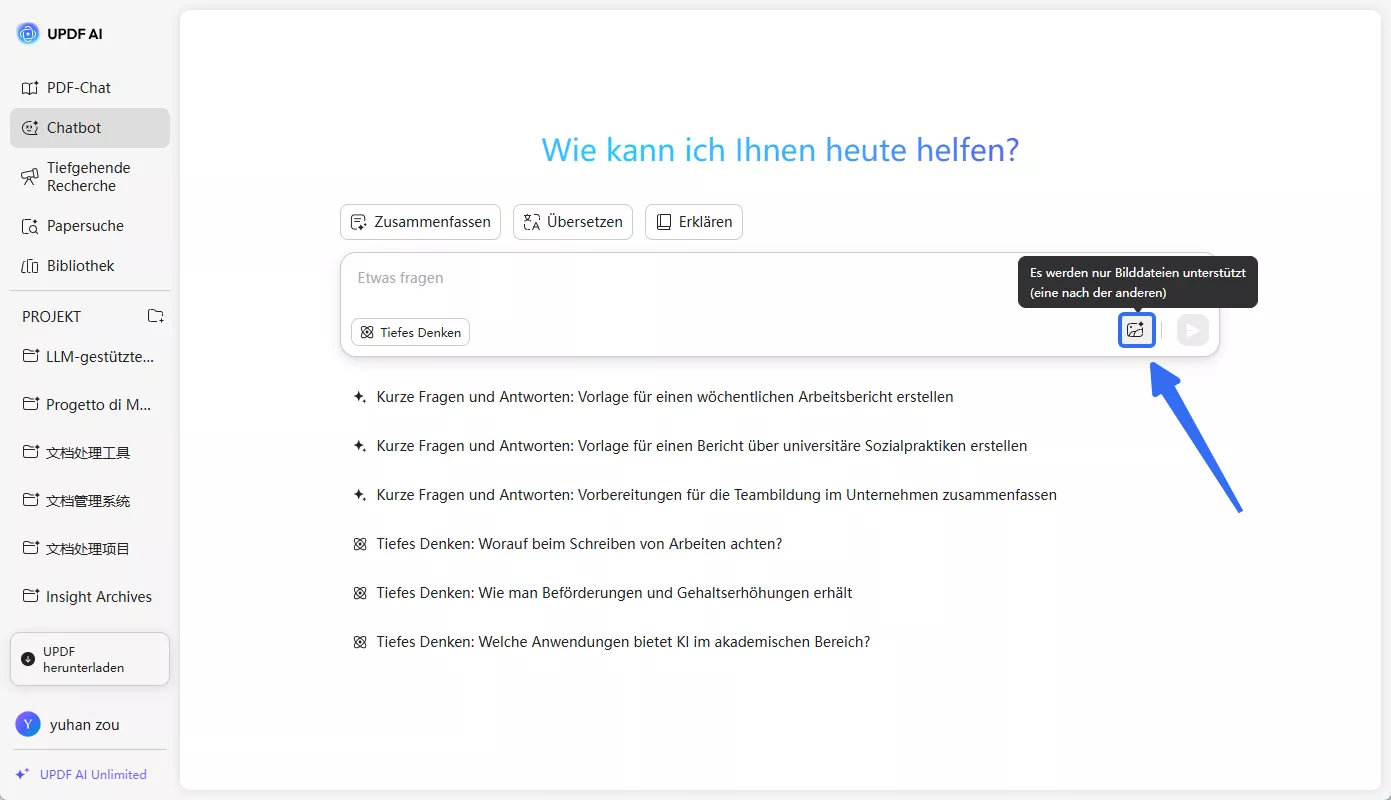Pick the KI im akademischen Bereich suggestion
The height and width of the screenshot is (800, 1391).
tap(612, 642)
